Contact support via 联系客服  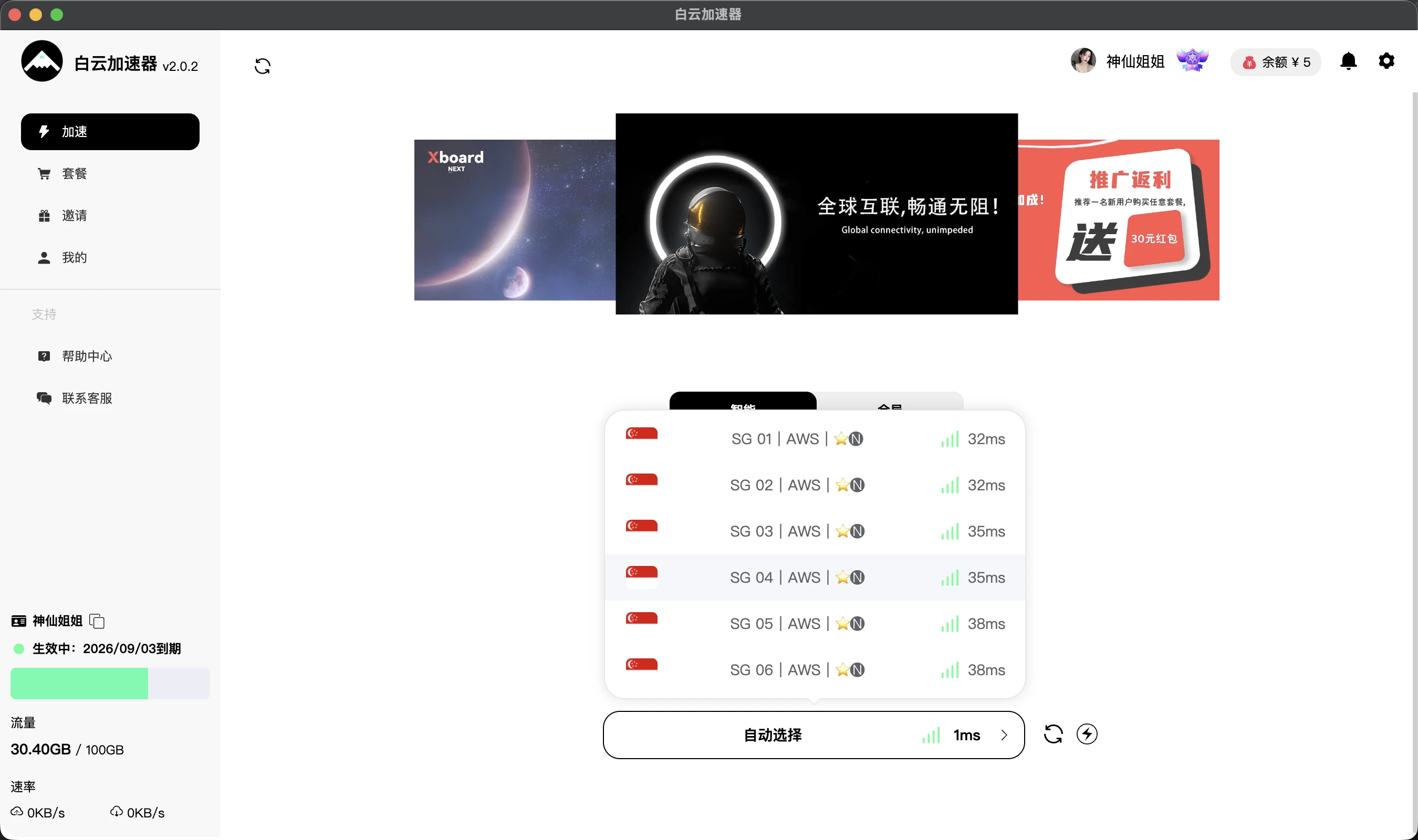coord(87,398)
